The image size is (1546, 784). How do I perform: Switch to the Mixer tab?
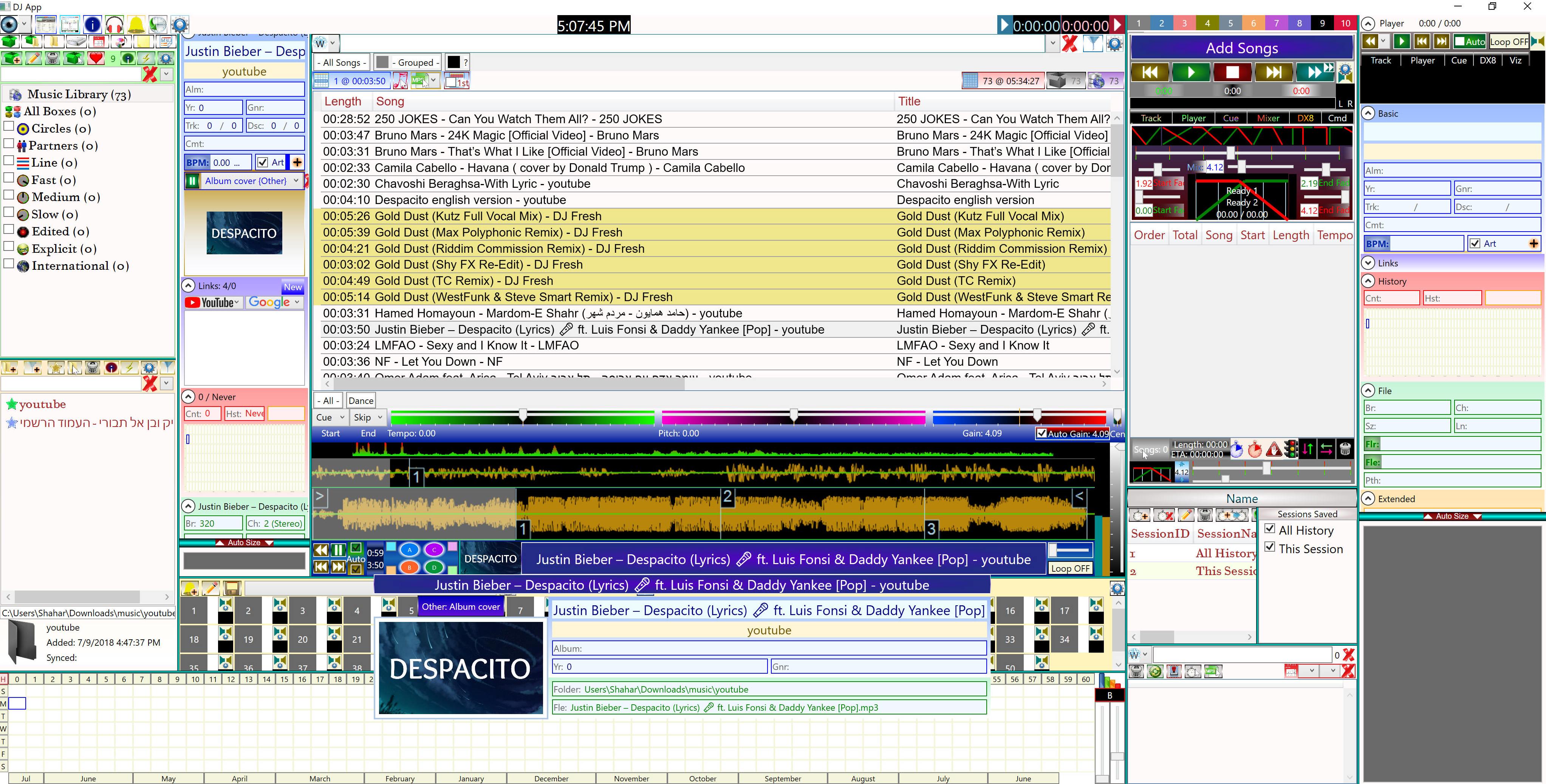pyautogui.click(x=1267, y=118)
